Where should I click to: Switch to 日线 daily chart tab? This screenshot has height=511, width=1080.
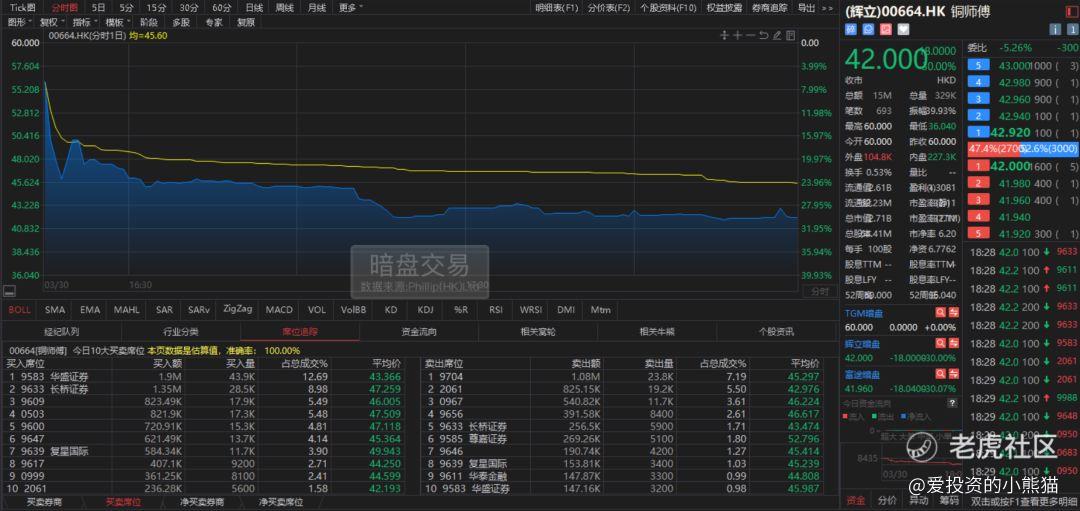click(x=253, y=8)
